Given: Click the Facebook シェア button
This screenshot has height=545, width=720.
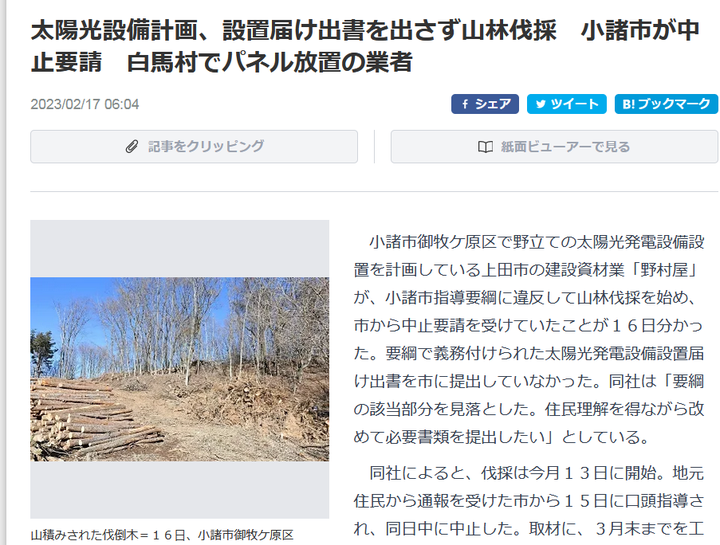Looking at the screenshot, I should click(485, 104).
